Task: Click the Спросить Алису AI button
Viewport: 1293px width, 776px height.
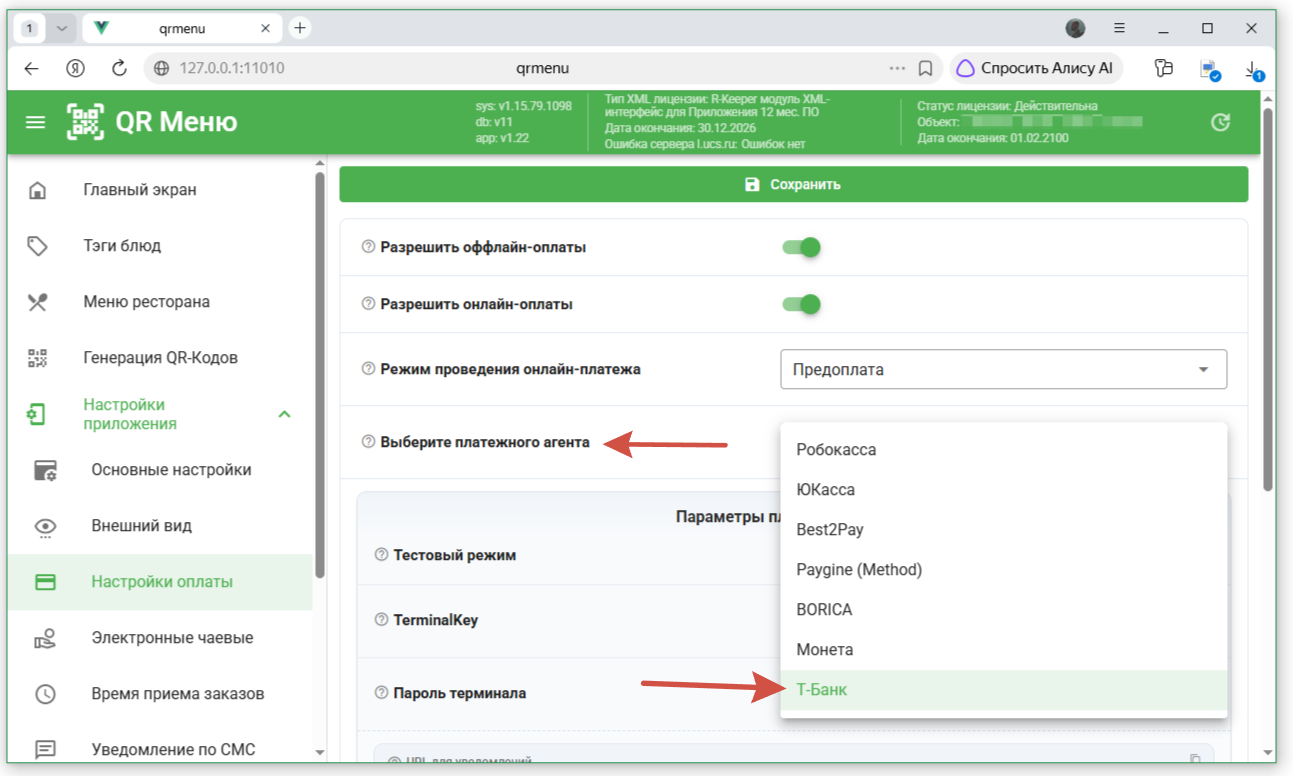Action: [1036, 68]
